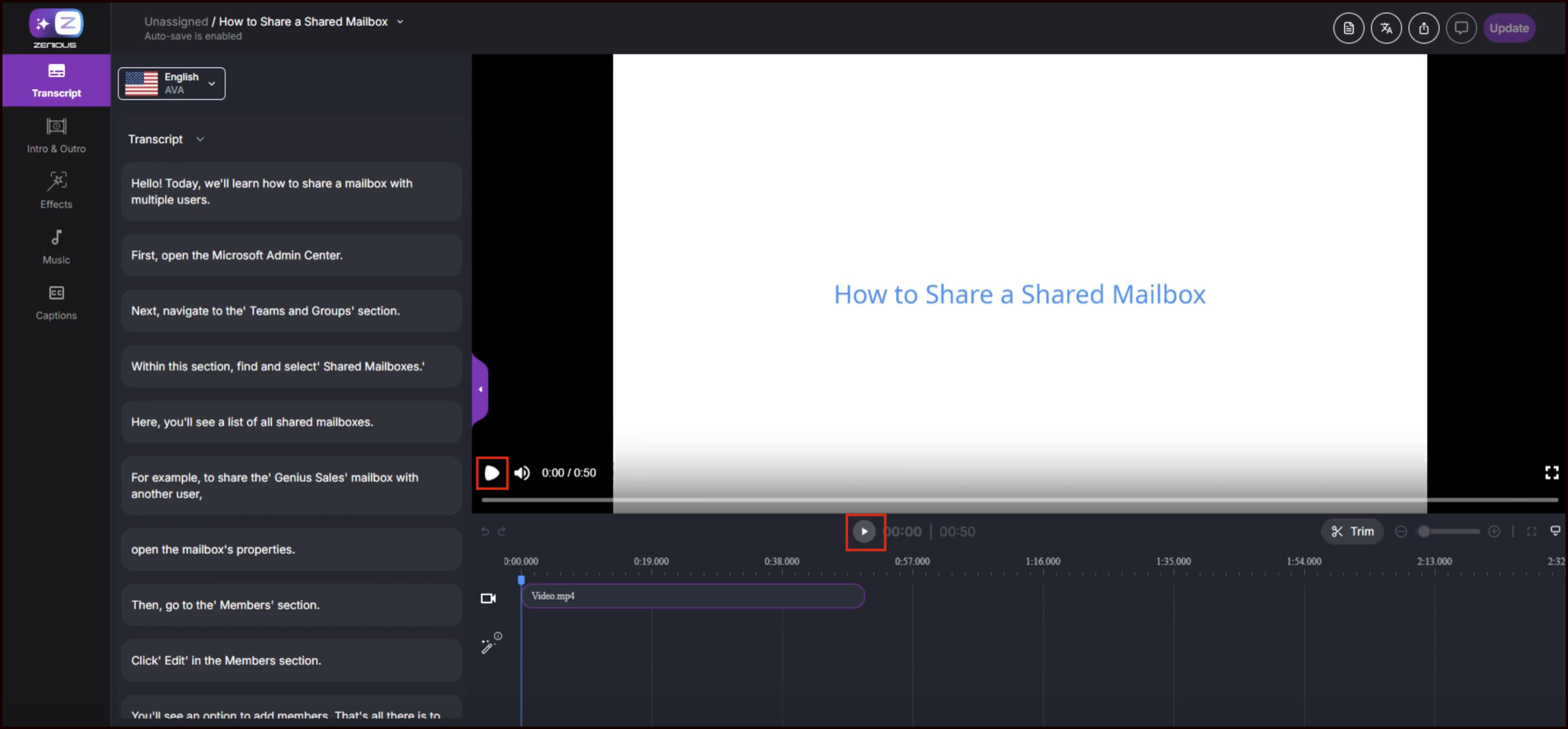Click the share export icon

tap(1423, 28)
